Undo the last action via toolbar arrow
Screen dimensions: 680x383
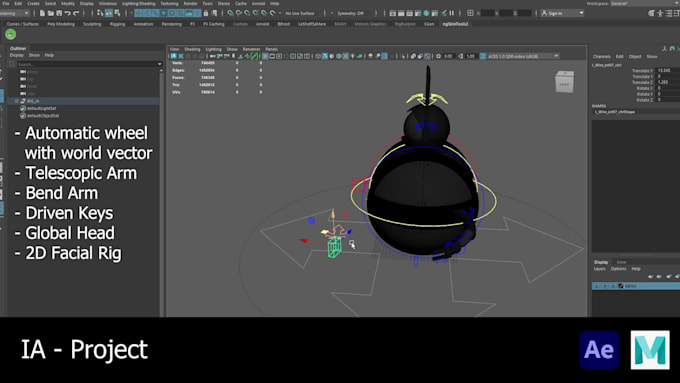click(68, 13)
